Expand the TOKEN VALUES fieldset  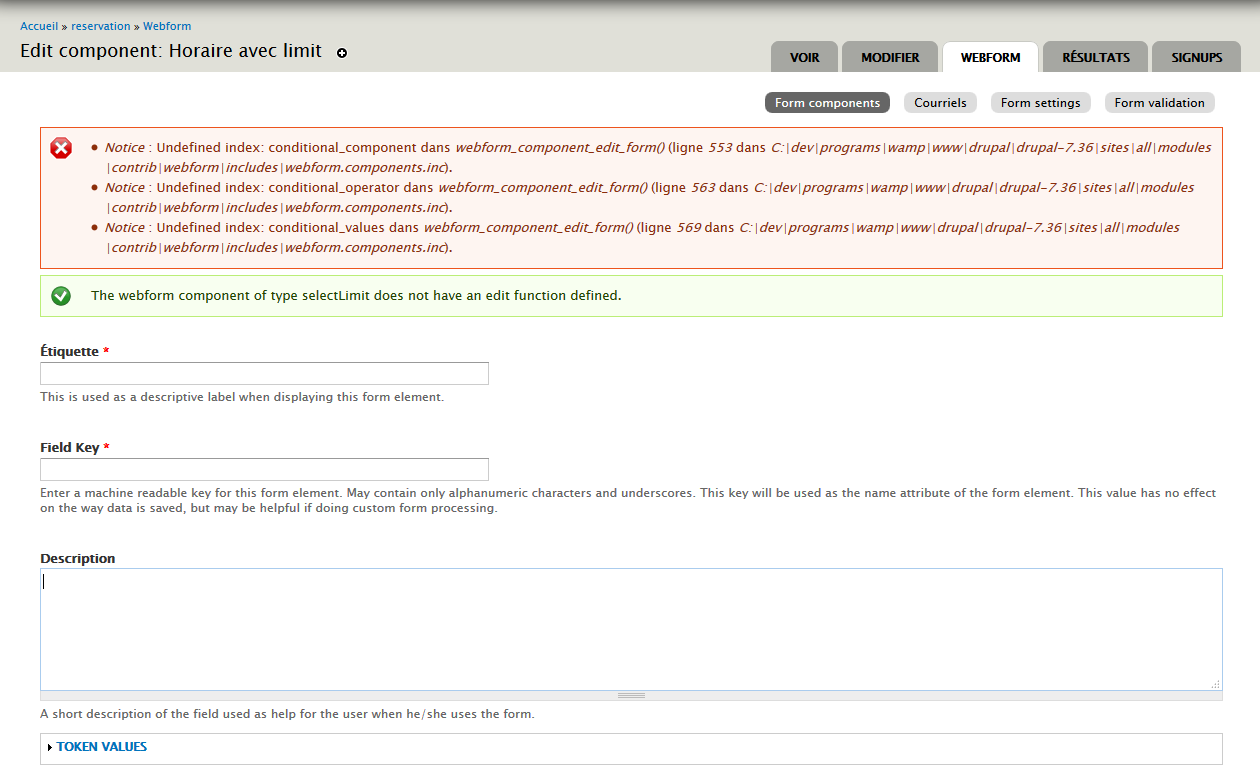(x=102, y=747)
